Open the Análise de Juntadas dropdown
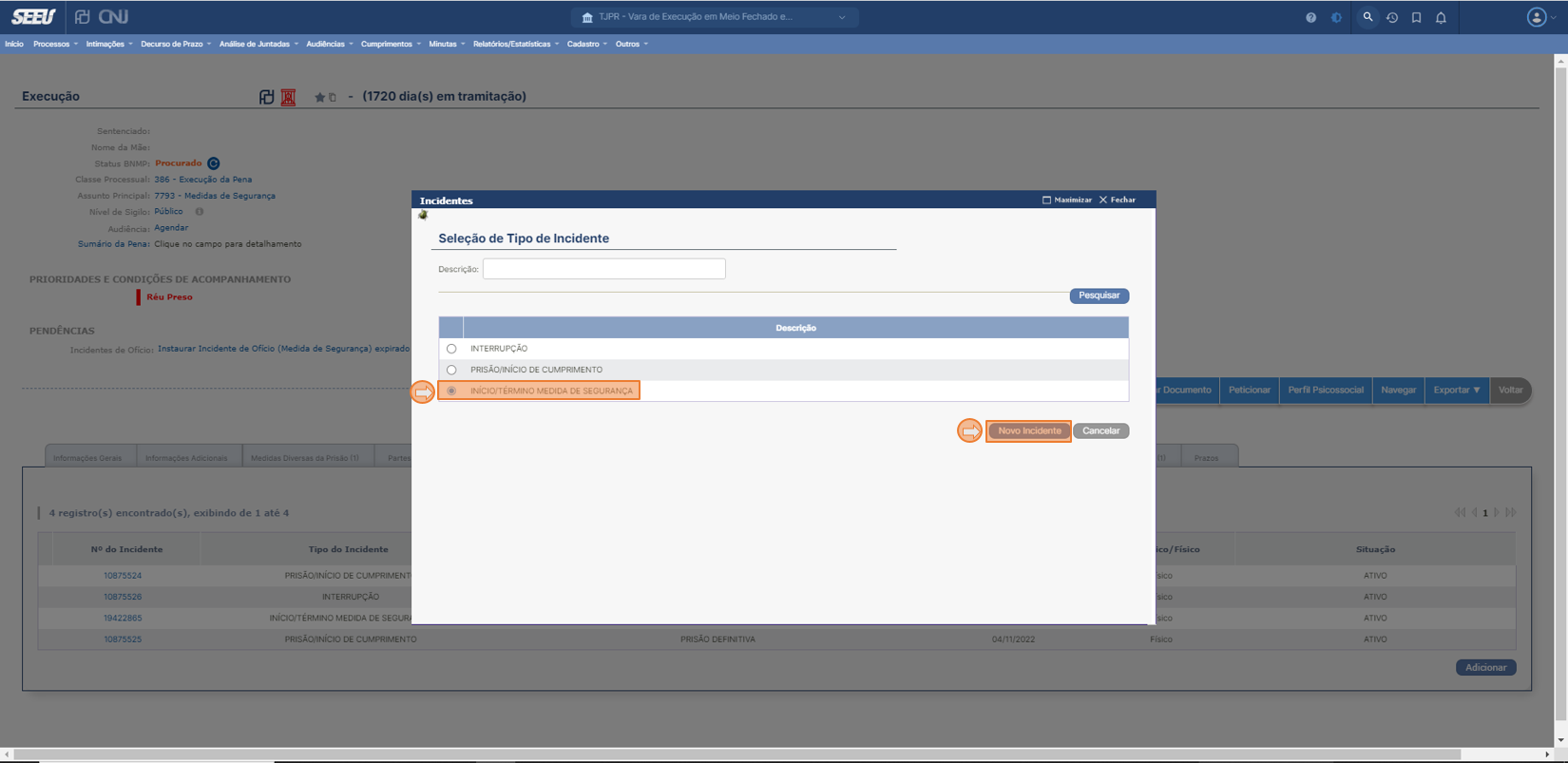 point(258,44)
